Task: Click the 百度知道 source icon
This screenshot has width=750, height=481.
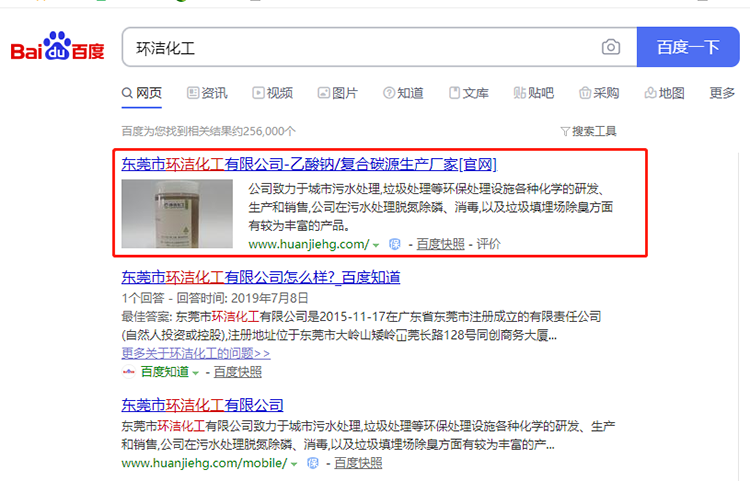Action: pyautogui.click(x=128, y=372)
